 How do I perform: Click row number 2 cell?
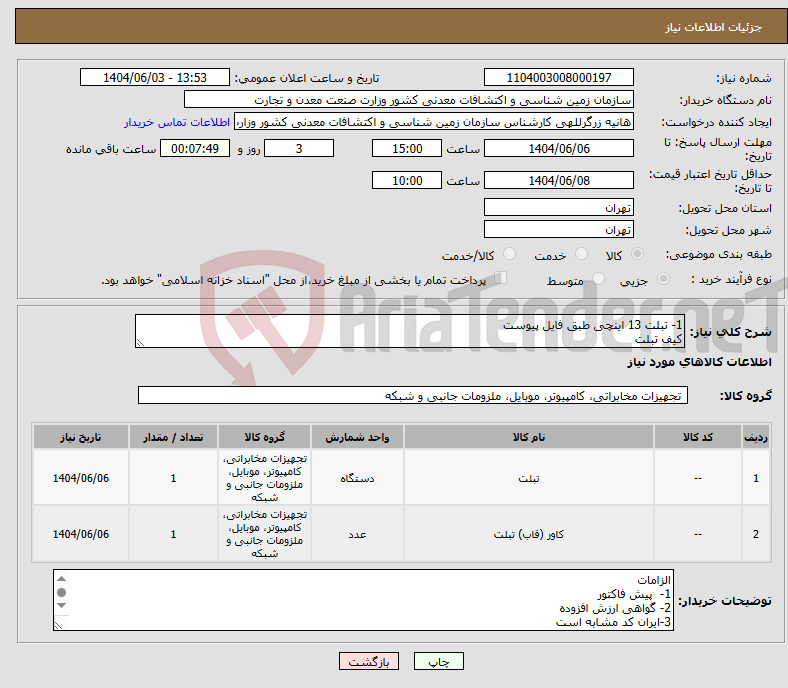click(756, 534)
